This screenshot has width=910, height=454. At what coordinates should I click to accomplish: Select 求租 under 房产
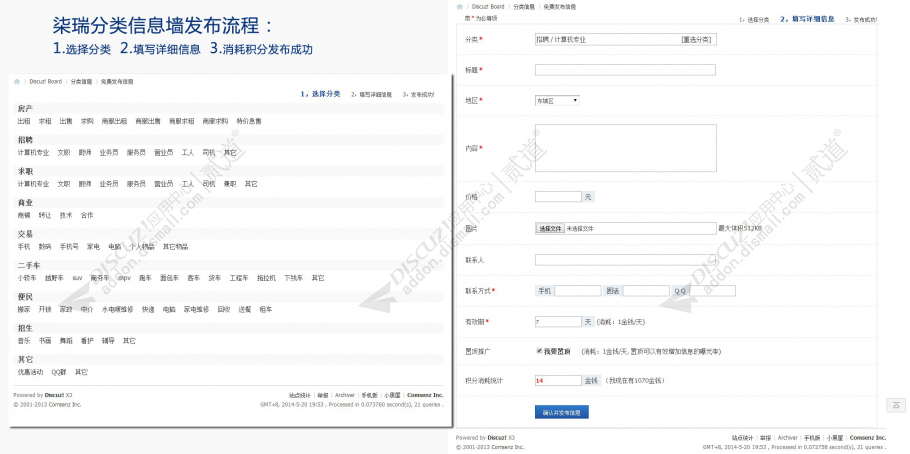[45, 121]
